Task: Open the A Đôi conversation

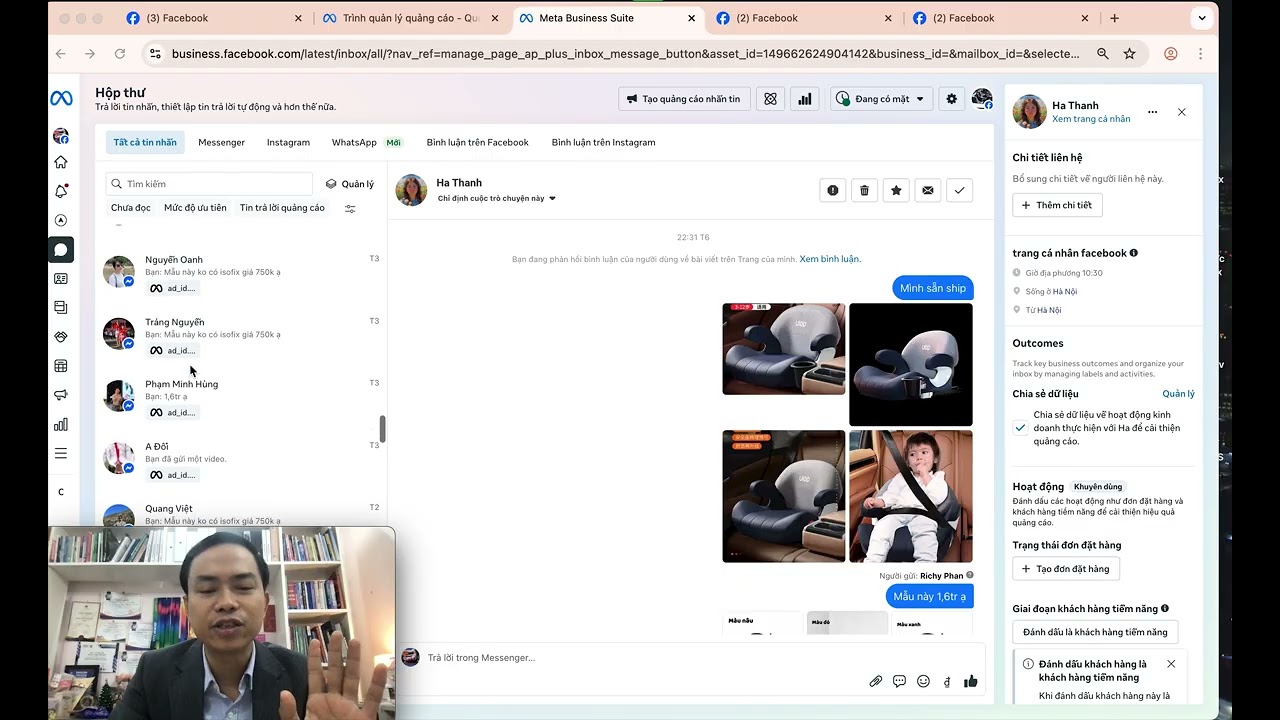Action: [241, 459]
